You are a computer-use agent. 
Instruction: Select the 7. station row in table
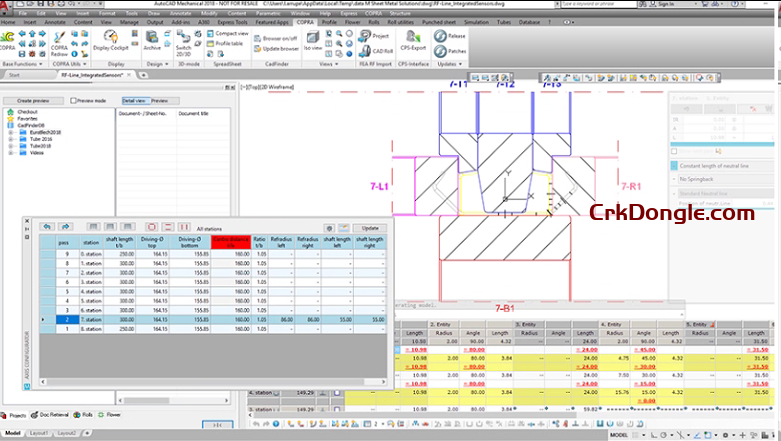click(x=214, y=319)
